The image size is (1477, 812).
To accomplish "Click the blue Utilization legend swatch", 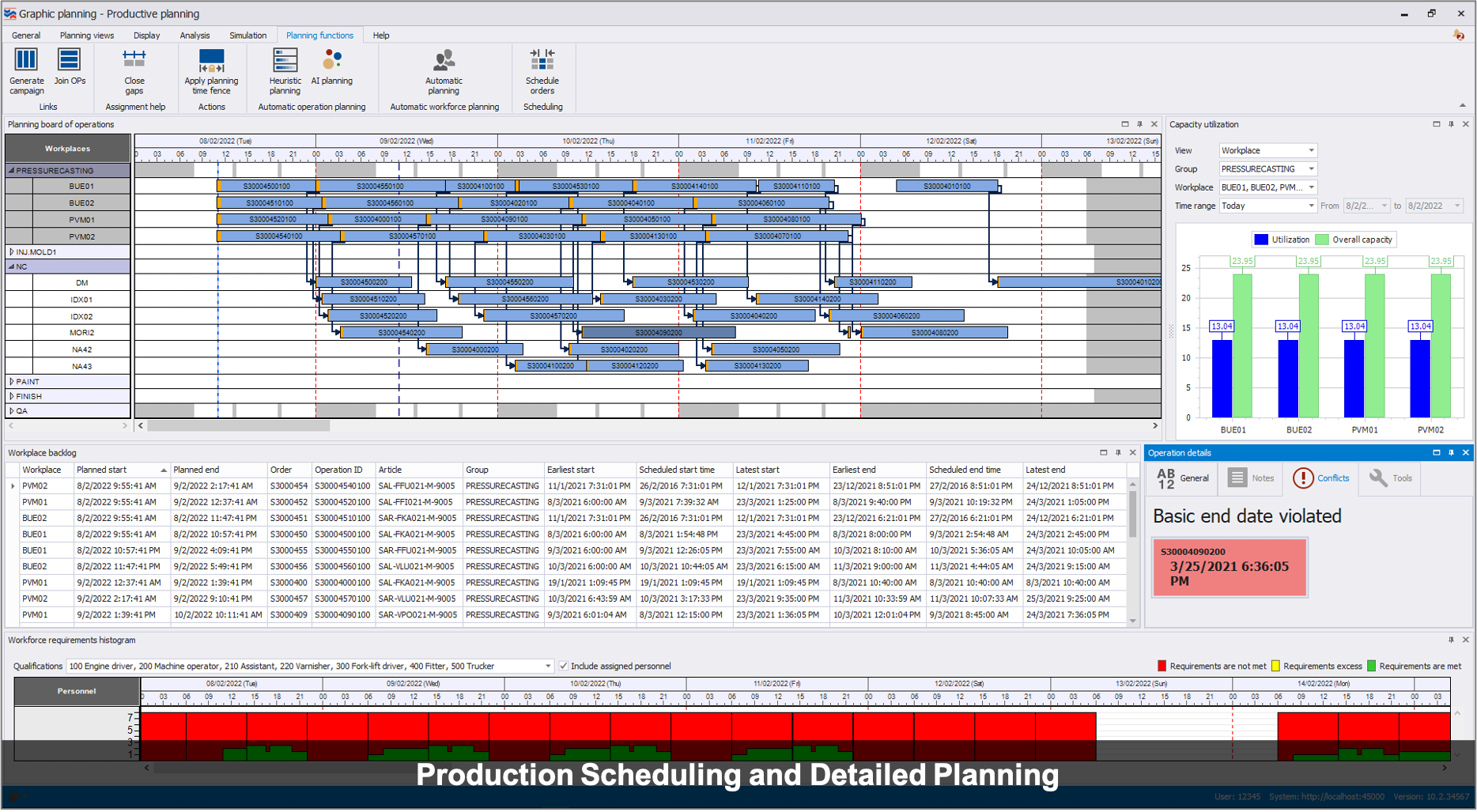I will click(1261, 240).
